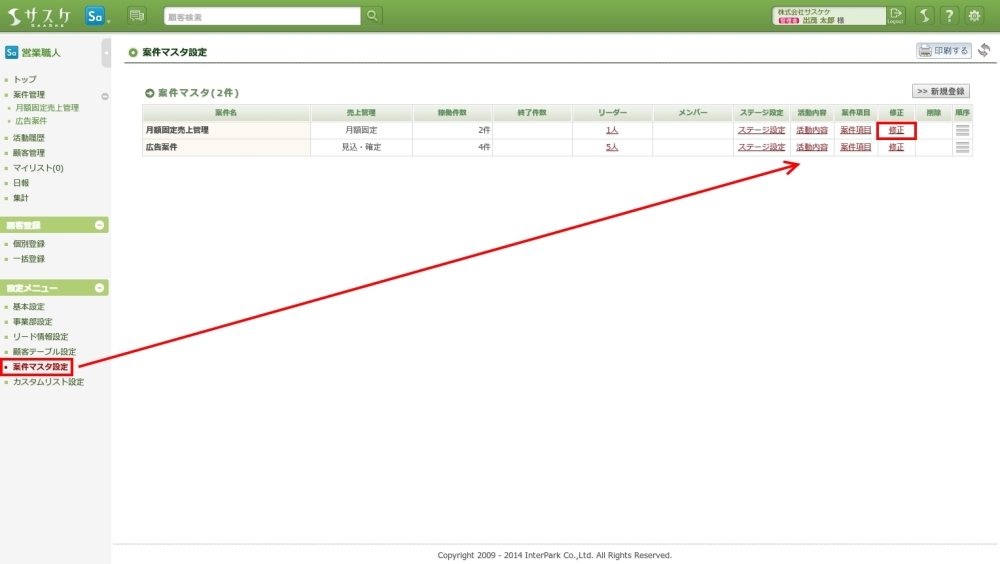Click the Saaske logo in header
Viewport: 1000px width, 564px height.
pos(40,16)
